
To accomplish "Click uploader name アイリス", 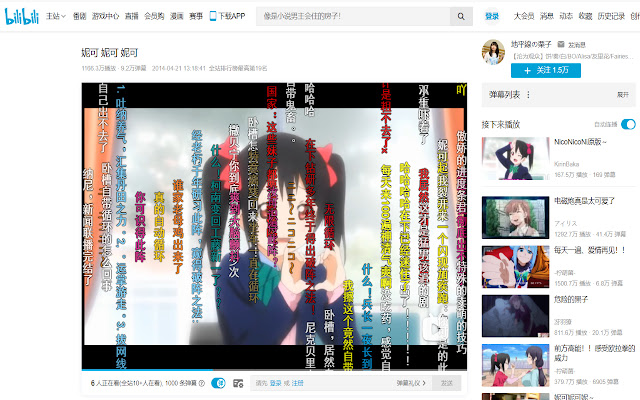I will (566, 223).
